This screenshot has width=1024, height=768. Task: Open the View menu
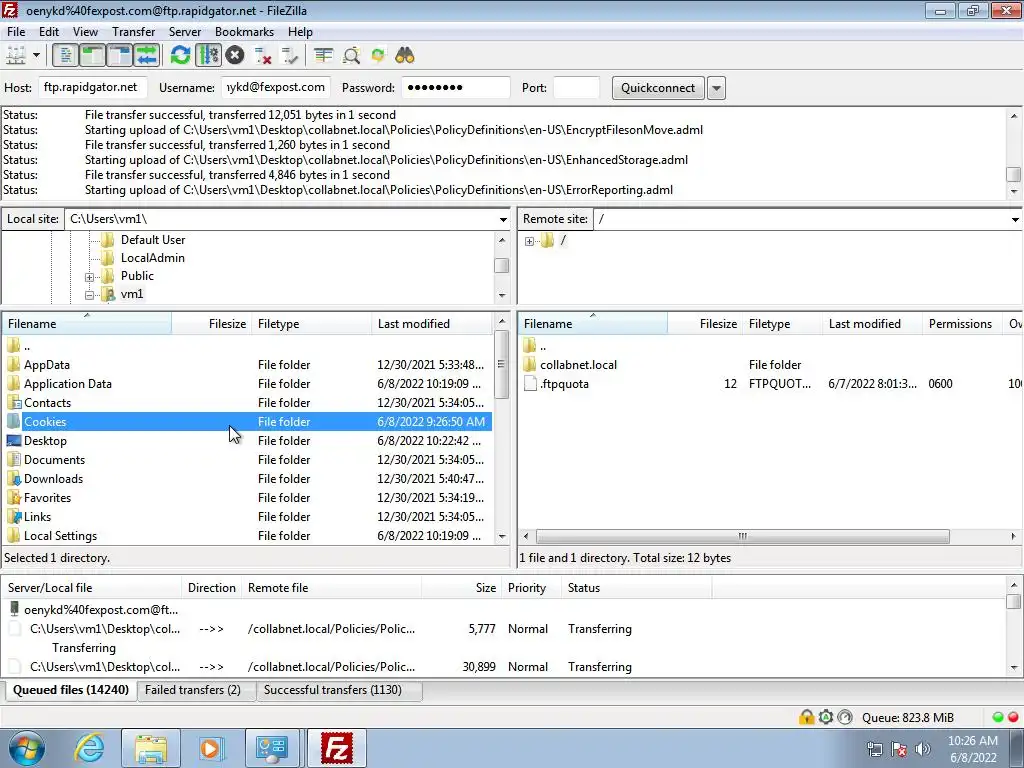[85, 32]
